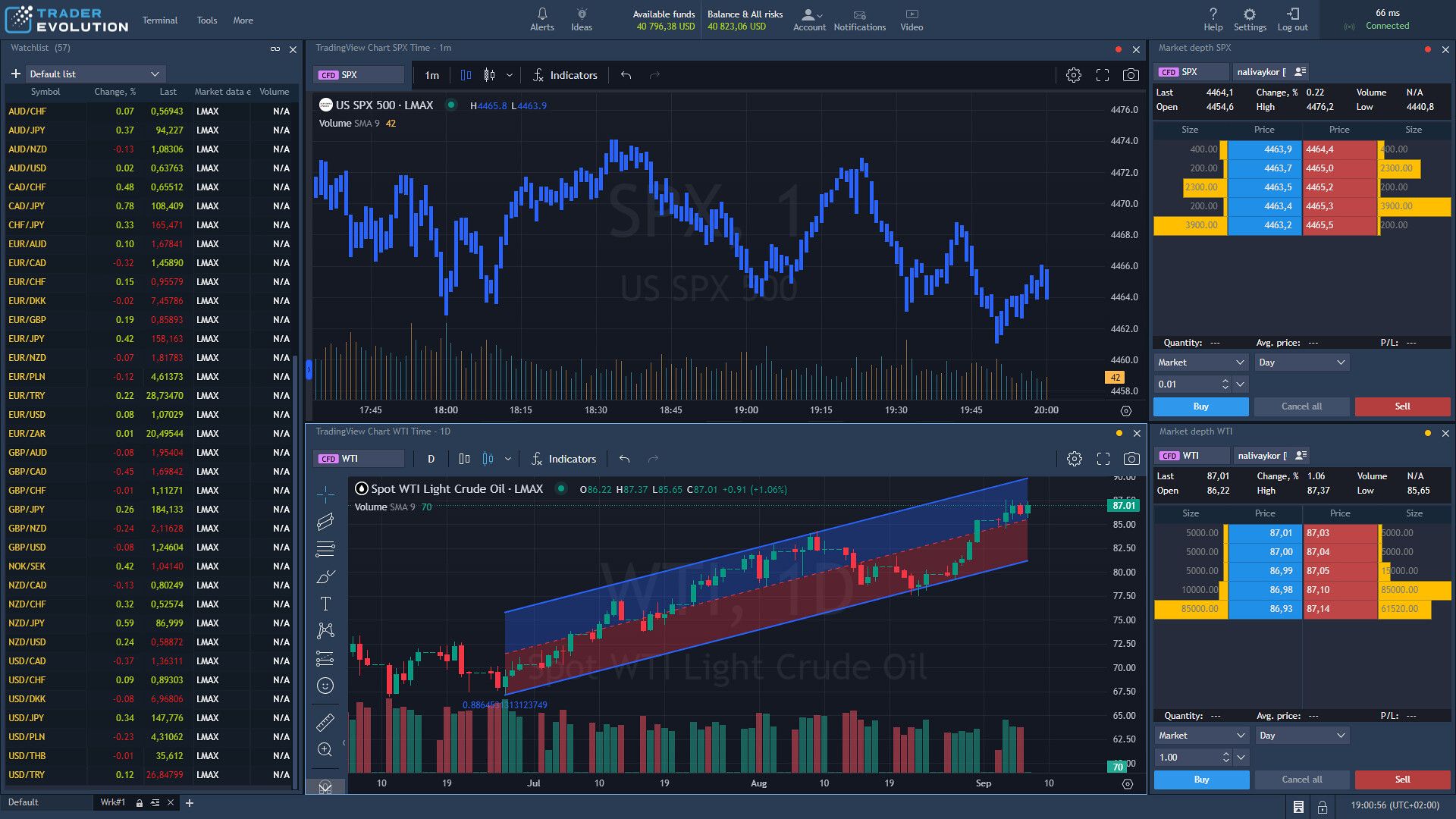Expand WTI quantity 1.00 preset dropdown
Image resolution: width=1456 pixels, height=819 pixels.
pos(1241,758)
